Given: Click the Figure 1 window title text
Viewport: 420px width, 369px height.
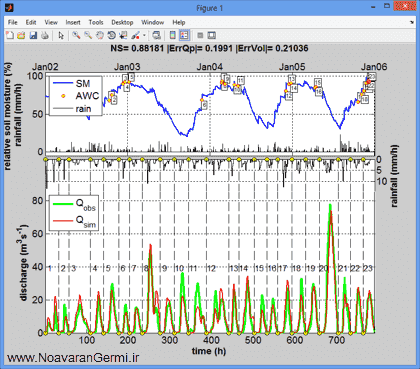Looking at the screenshot, I should [210, 8].
